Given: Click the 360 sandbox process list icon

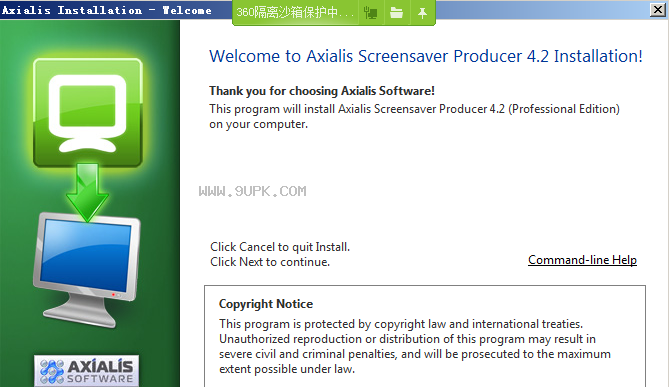Looking at the screenshot, I should [x=370, y=13].
